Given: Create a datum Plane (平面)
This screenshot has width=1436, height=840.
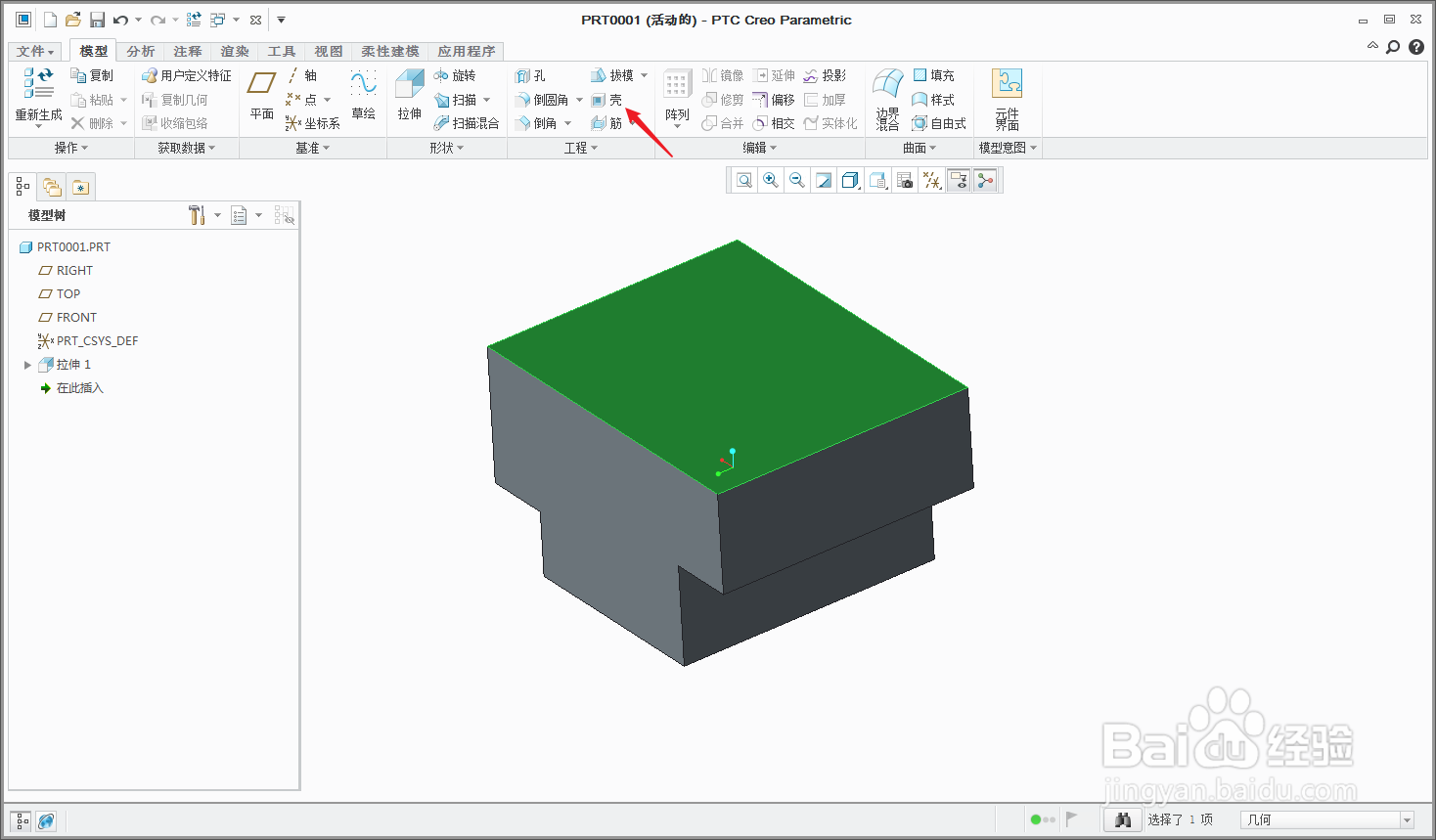Looking at the screenshot, I should click(262, 95).
